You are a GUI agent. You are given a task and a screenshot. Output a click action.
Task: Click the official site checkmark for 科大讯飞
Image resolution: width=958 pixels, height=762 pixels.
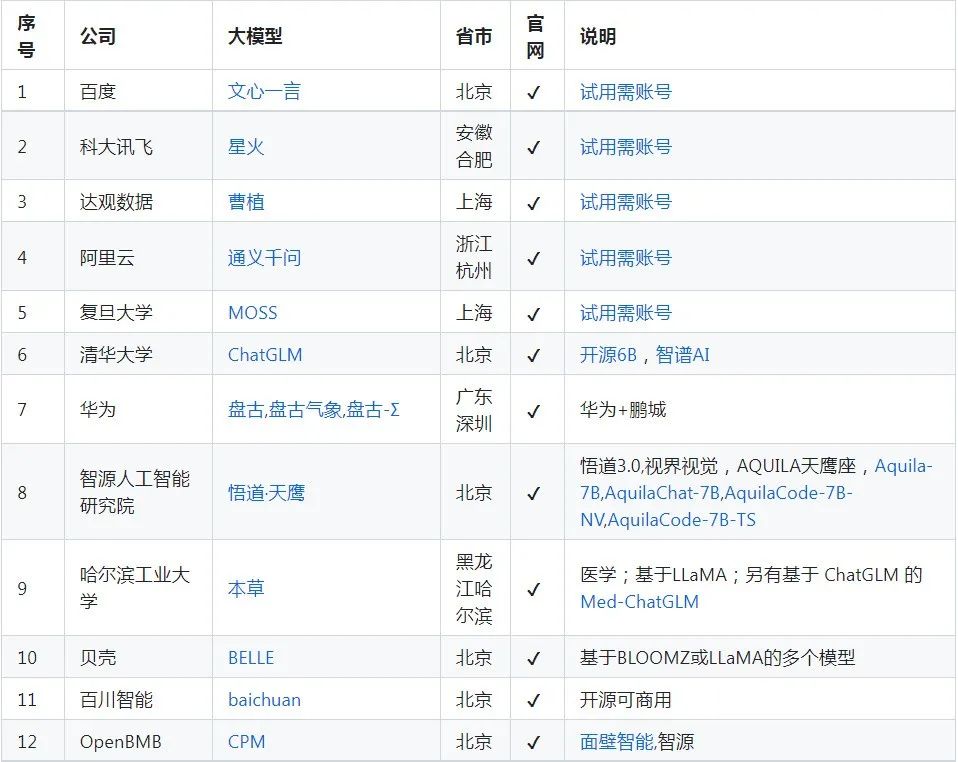pos(533,147)
